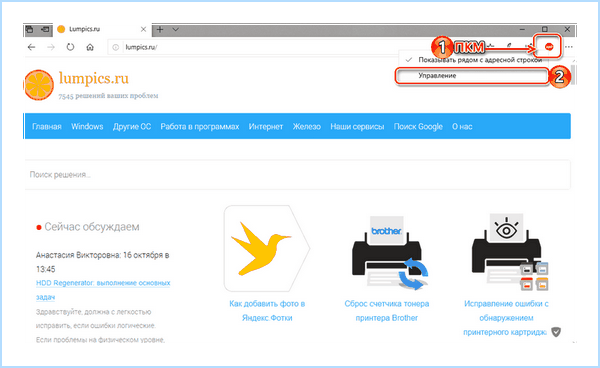Select 'Управление' in context menu
The width and height of the screenshot is (600, 368).
472,76
